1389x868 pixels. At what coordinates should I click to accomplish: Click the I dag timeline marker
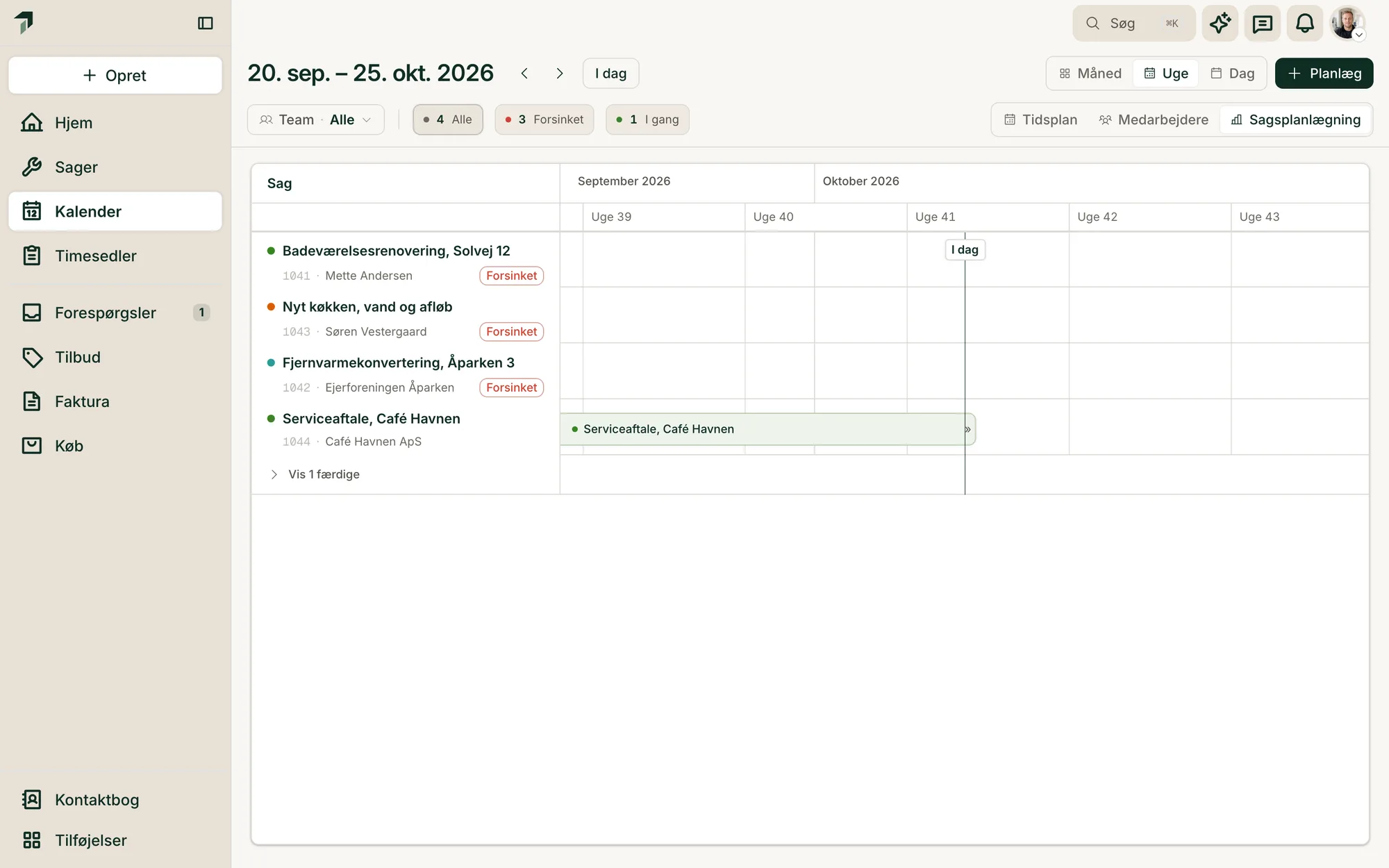pyautogui.click(x=965, y=250)
